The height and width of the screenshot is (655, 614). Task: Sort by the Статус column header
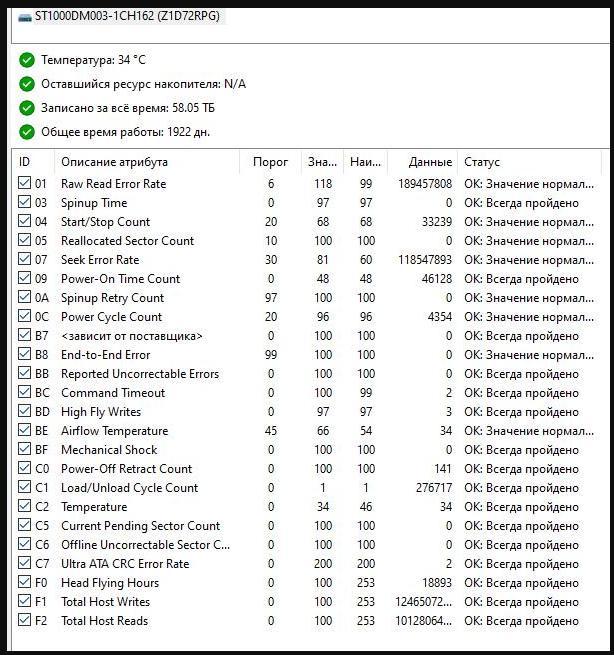tap(530, 162)
